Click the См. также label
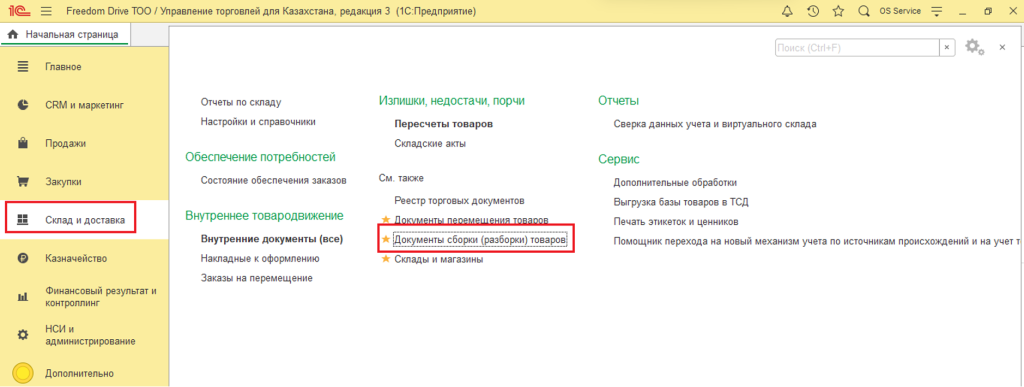 pos(402,178)
